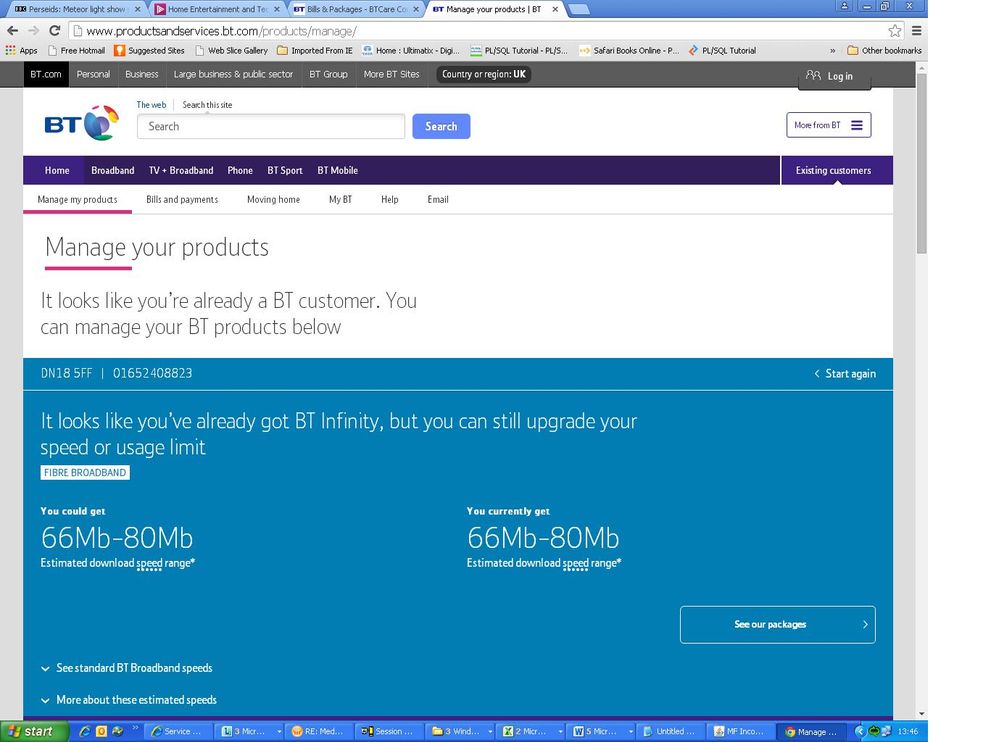The image size is (999, 742).
Task: Open the Windows start button
Action: 34,731
